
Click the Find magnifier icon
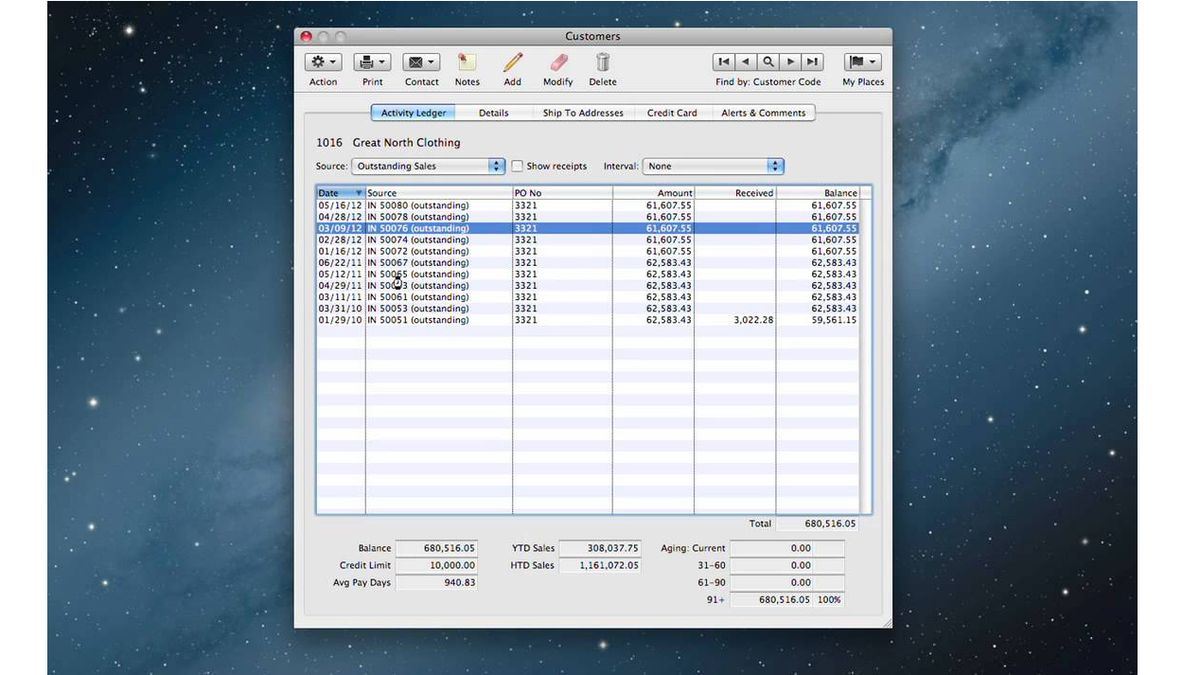767,61
